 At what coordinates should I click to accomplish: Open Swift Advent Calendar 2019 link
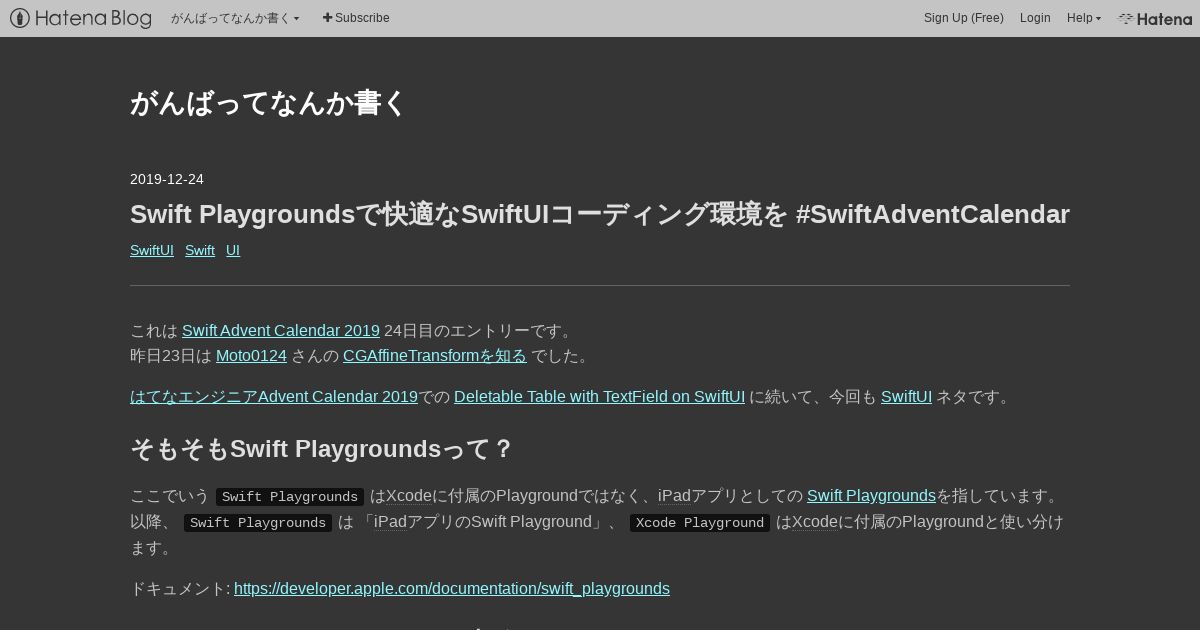tap(281, 330)
